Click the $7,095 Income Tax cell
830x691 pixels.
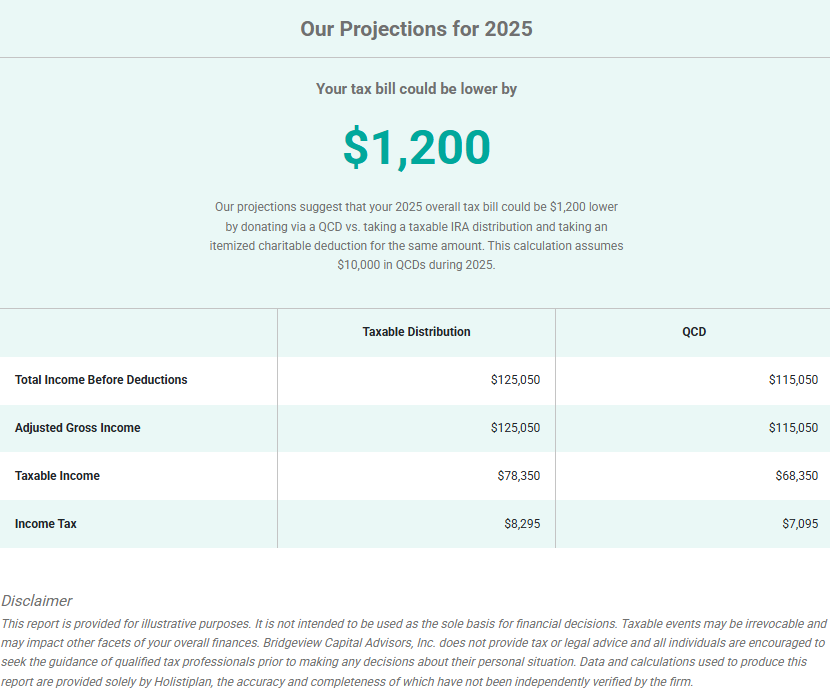(799, 524)
